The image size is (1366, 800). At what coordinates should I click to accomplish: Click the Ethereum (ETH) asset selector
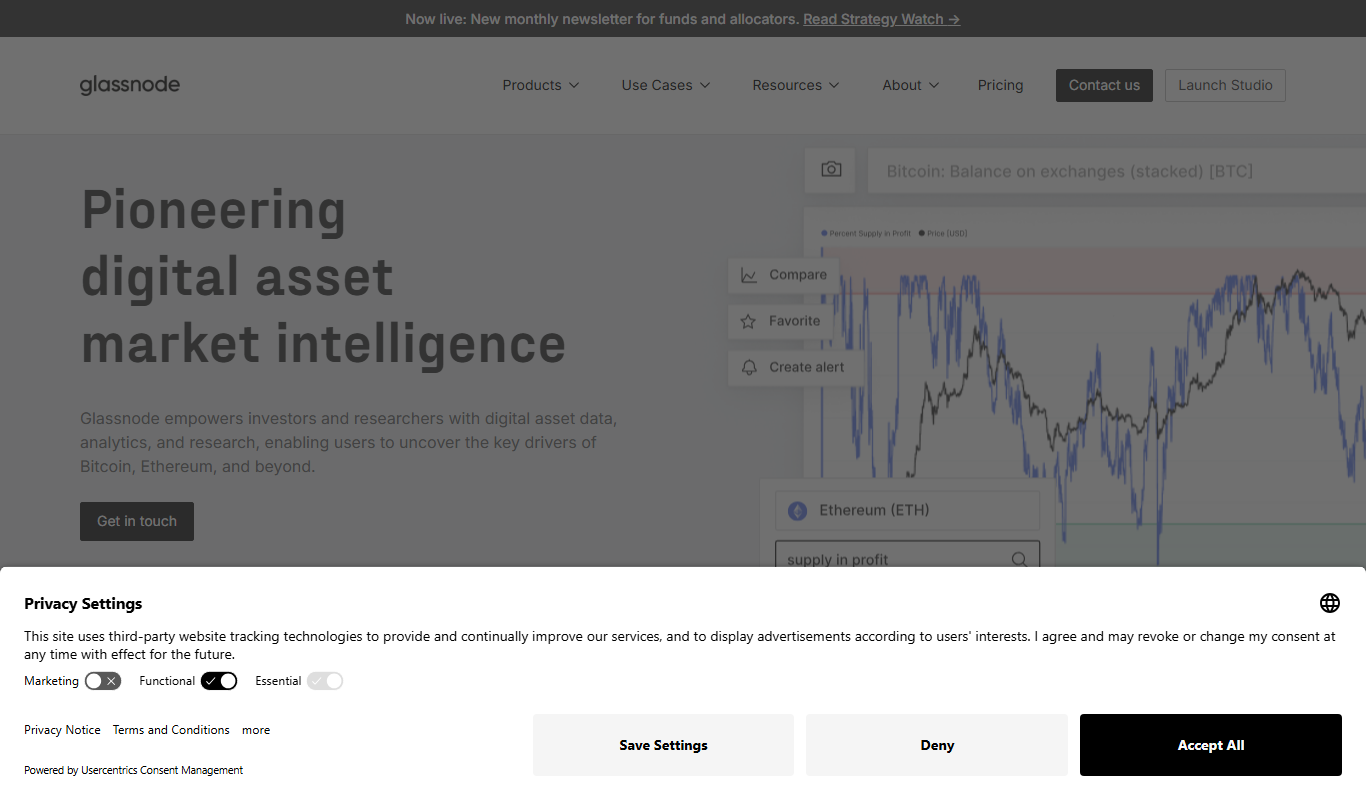(907, 510)
